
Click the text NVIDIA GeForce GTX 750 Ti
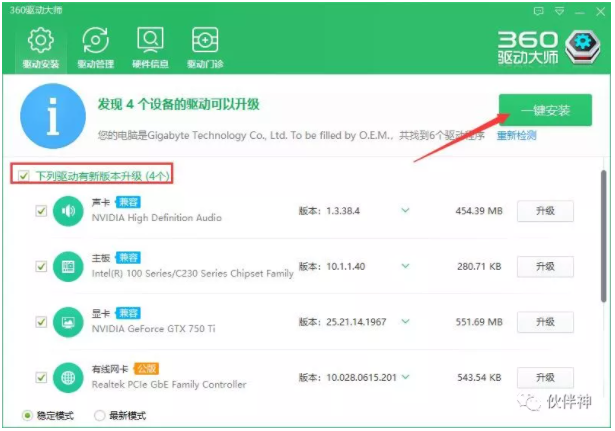coord(153,329)
